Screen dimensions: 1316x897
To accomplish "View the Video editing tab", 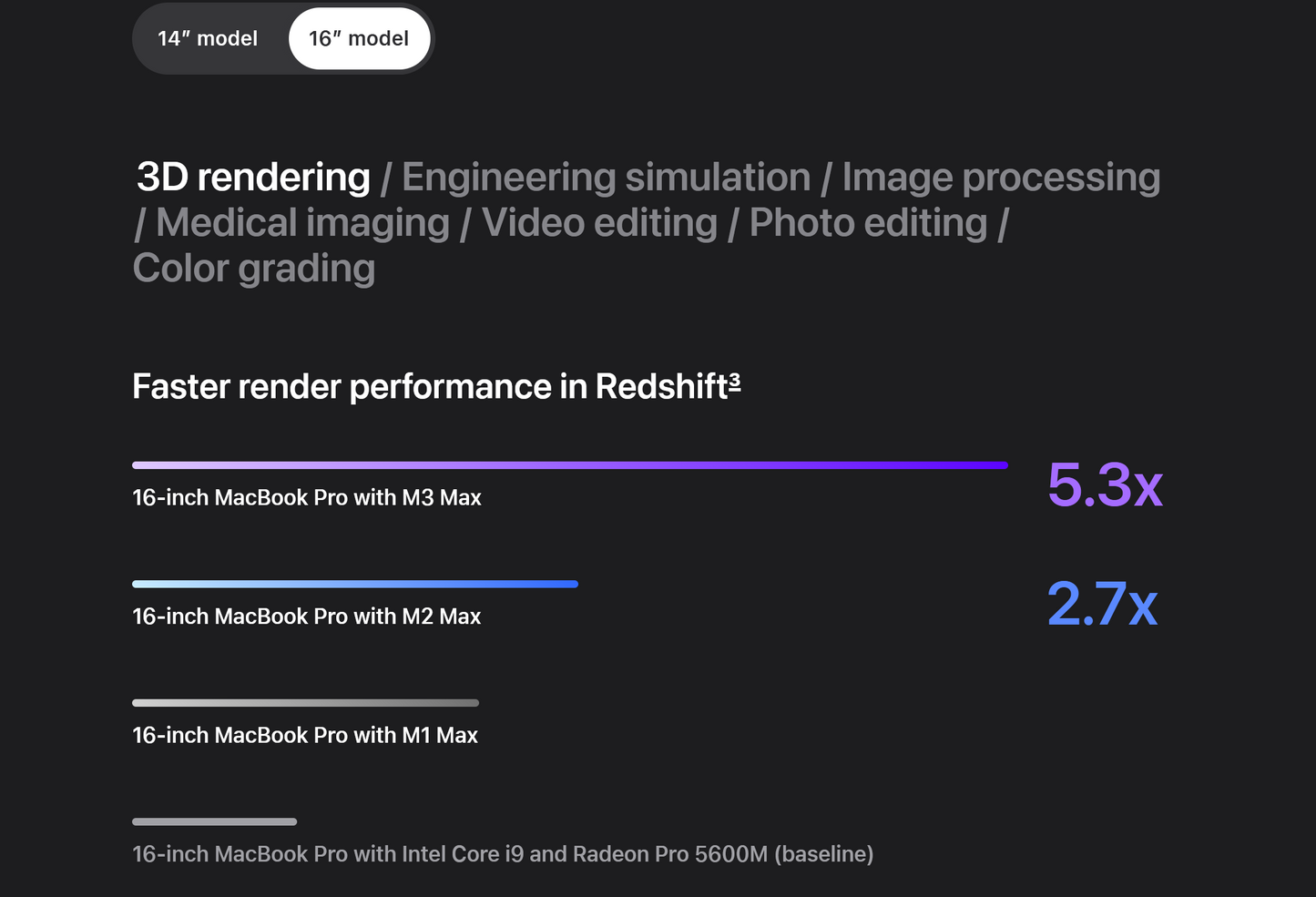I will [599, 223].
